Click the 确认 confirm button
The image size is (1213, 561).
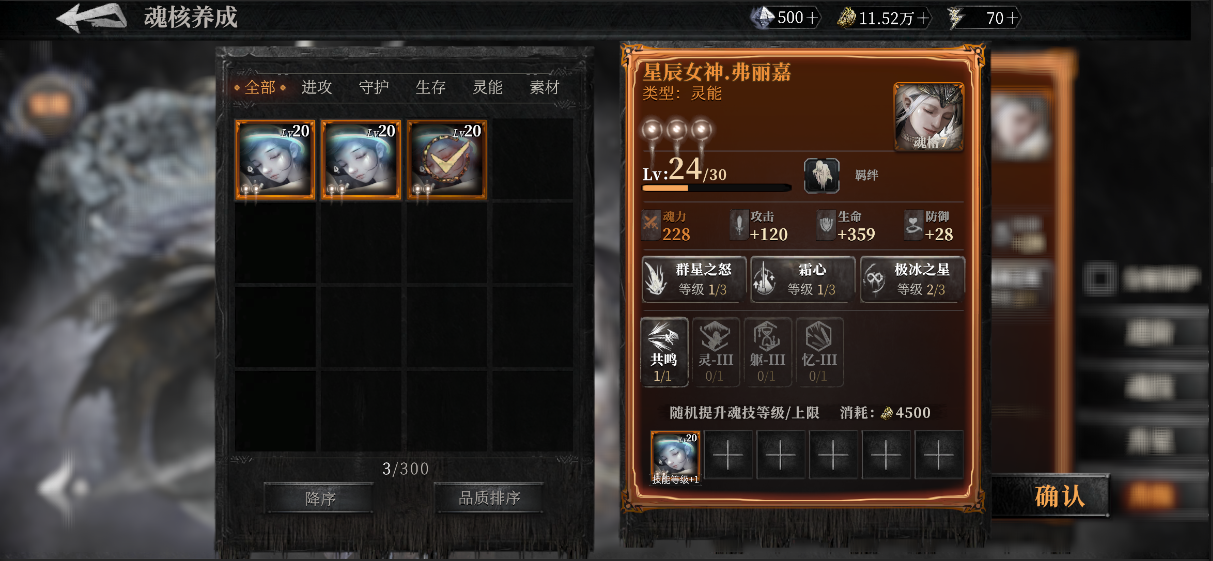[x=1059, y=496]
